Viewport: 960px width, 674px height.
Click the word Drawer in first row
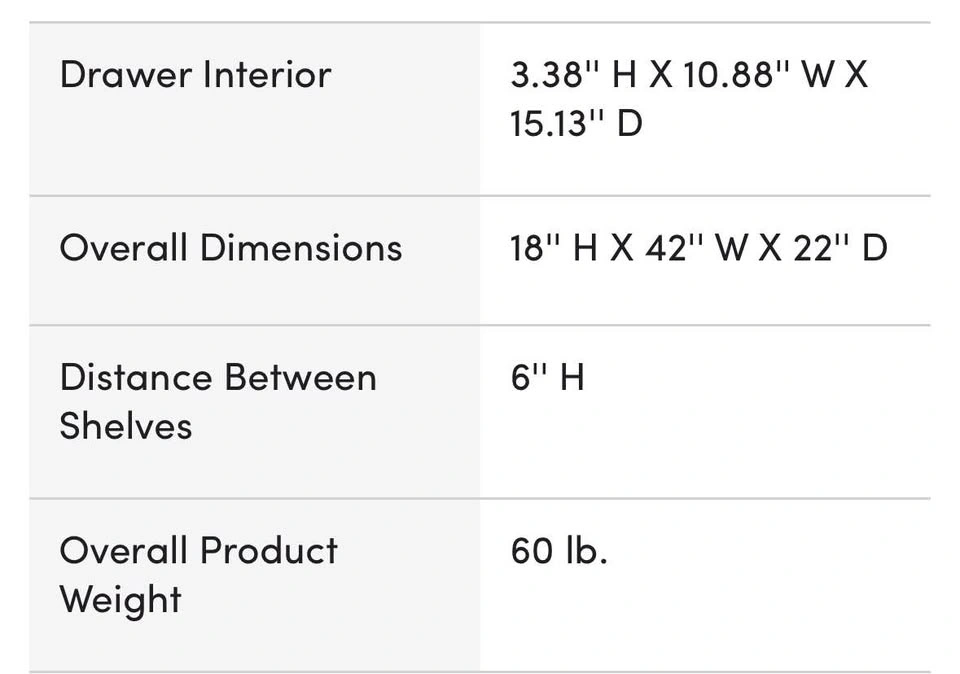pos(126,75)
